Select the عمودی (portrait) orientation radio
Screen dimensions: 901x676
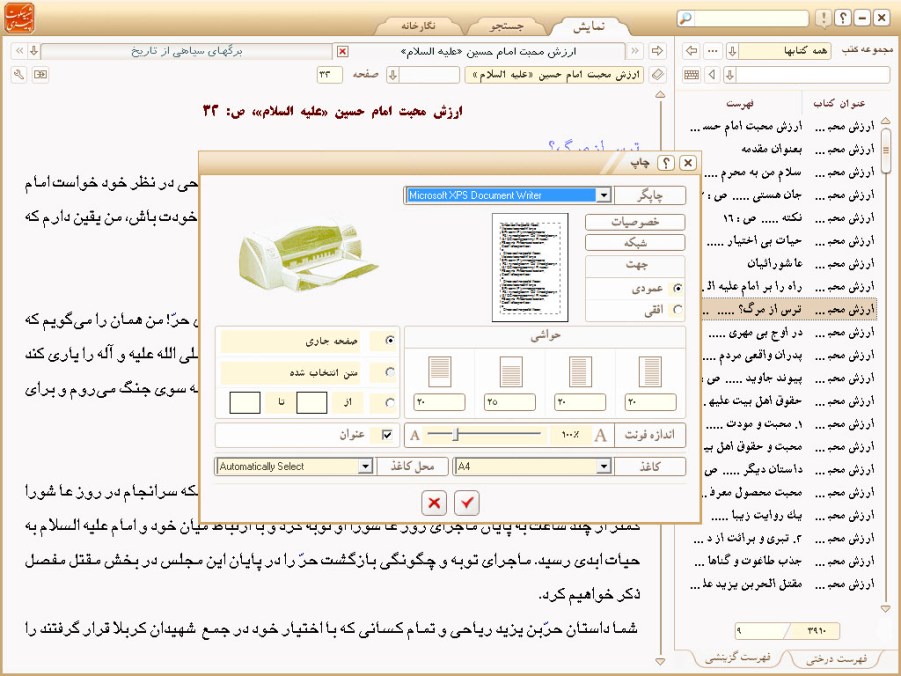pos(677,288)
